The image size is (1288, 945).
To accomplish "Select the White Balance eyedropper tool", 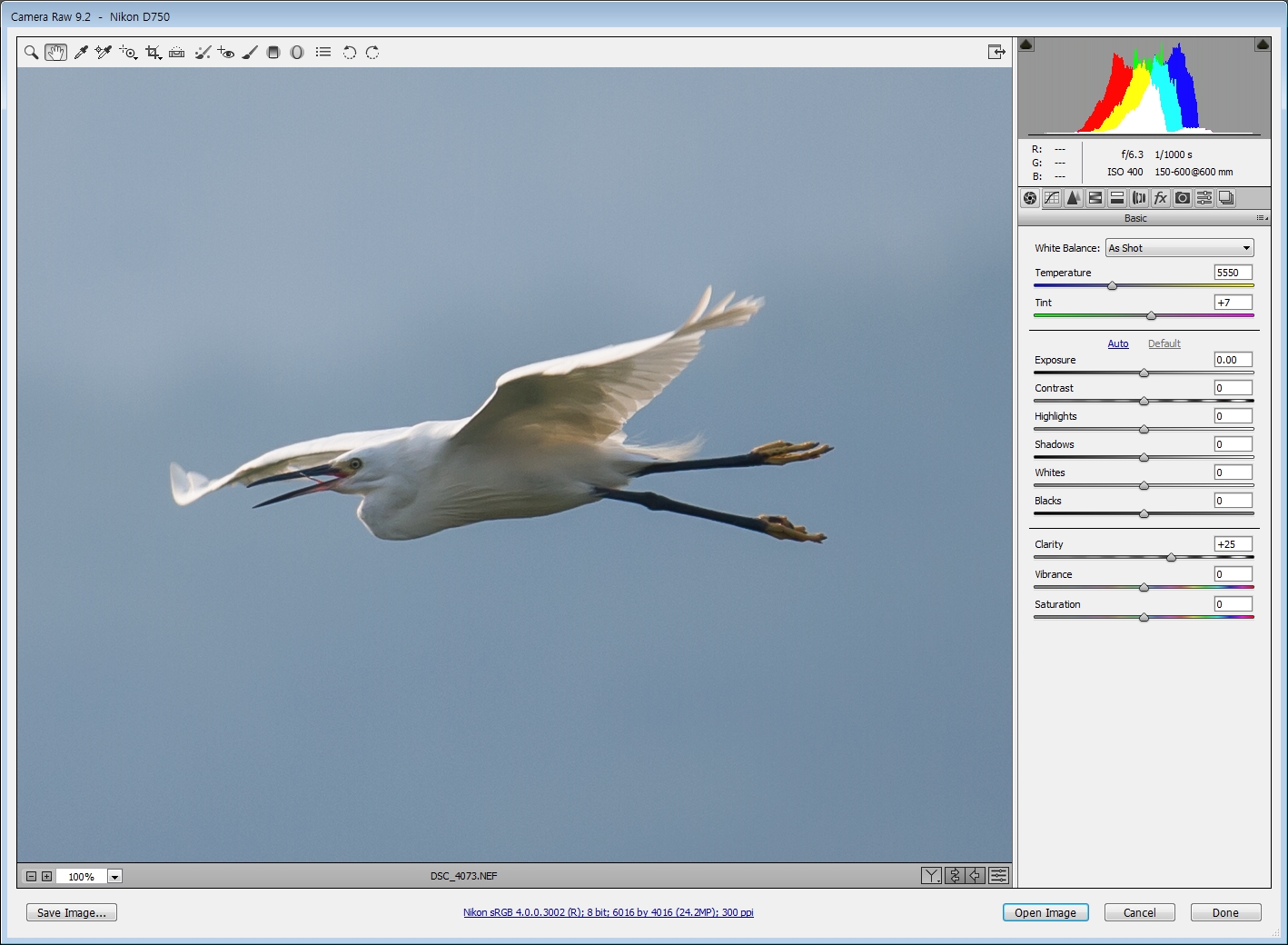I will (81, 53).
